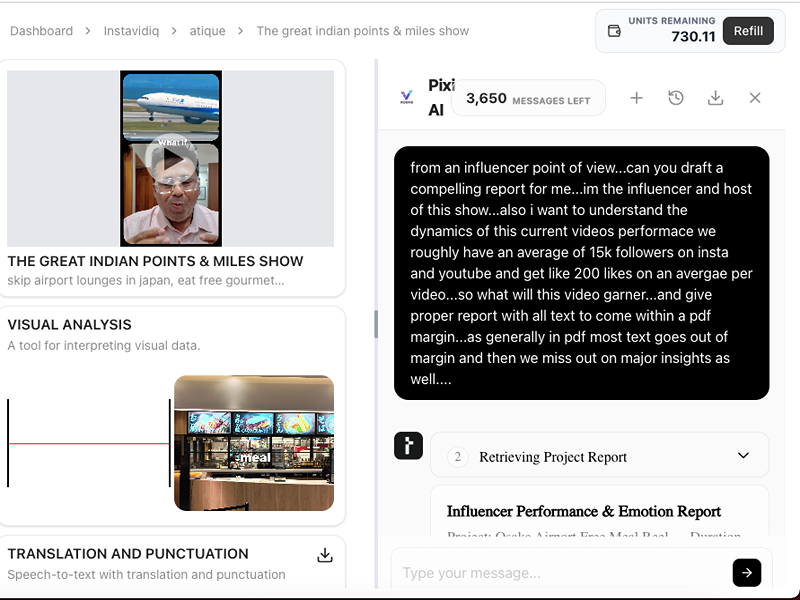This screenshot has height=600, width=800.
Task: Click the send message arrow
Action: [746, 572]
